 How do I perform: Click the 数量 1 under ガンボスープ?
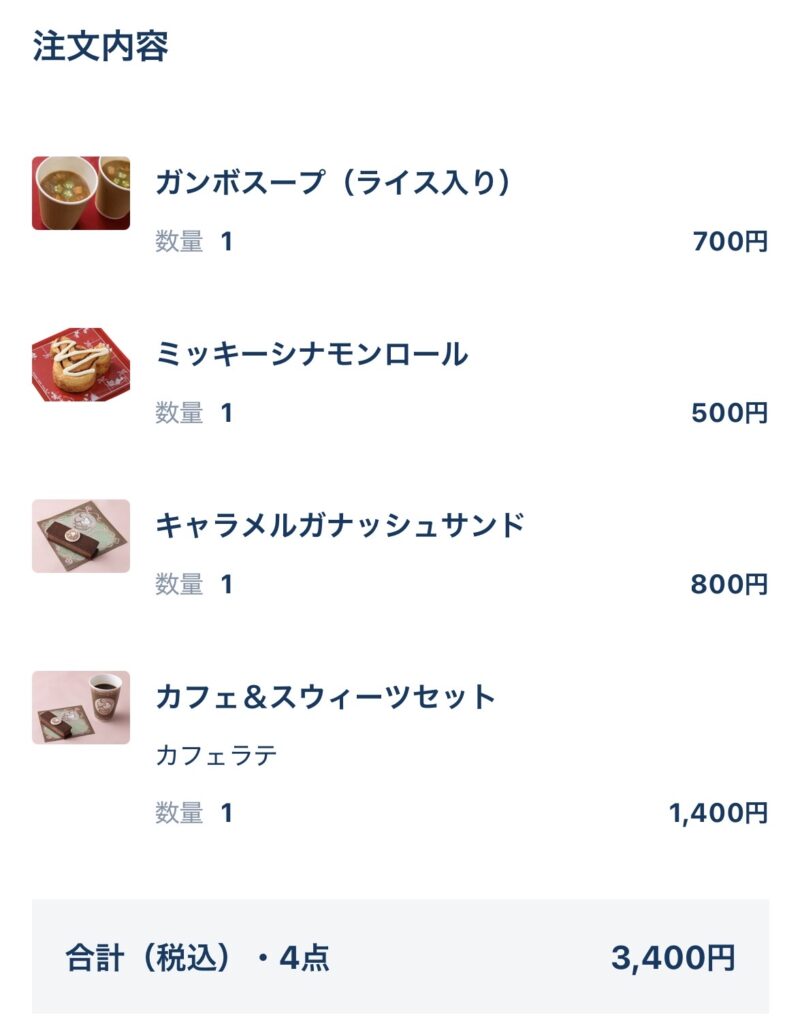coord(194,242)
